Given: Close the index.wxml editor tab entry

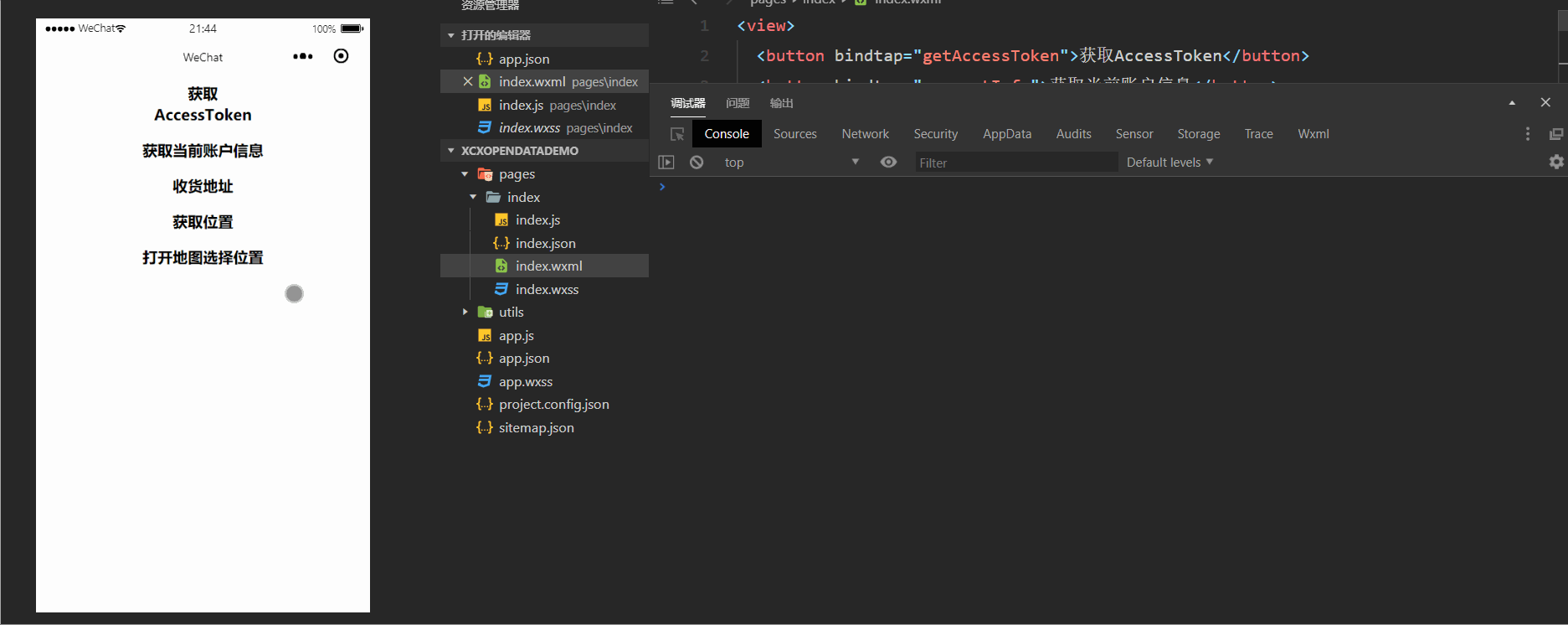Looking at the screenshot, I should (x=467, y=81).
